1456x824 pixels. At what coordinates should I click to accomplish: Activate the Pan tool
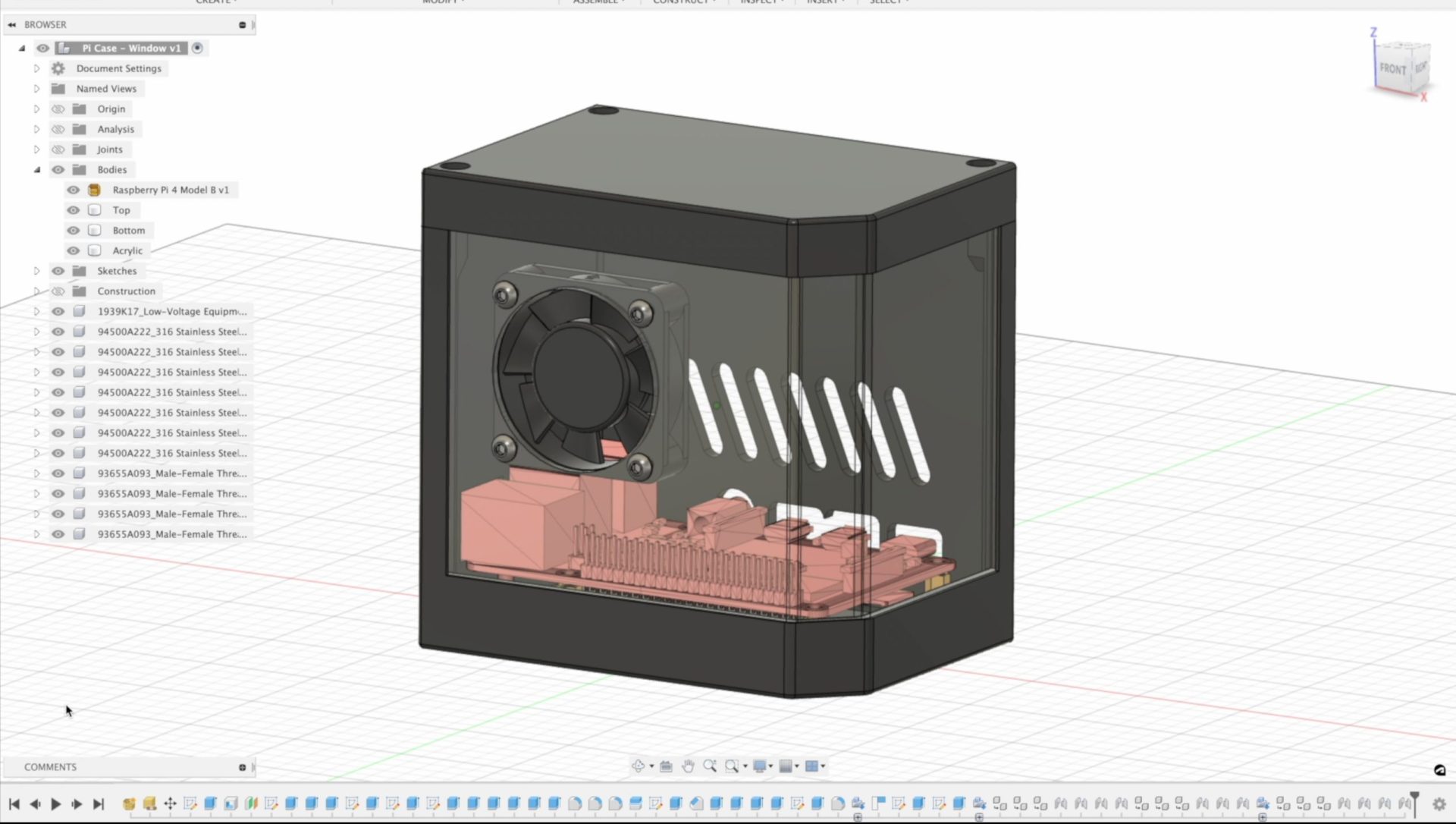(688, 766)
